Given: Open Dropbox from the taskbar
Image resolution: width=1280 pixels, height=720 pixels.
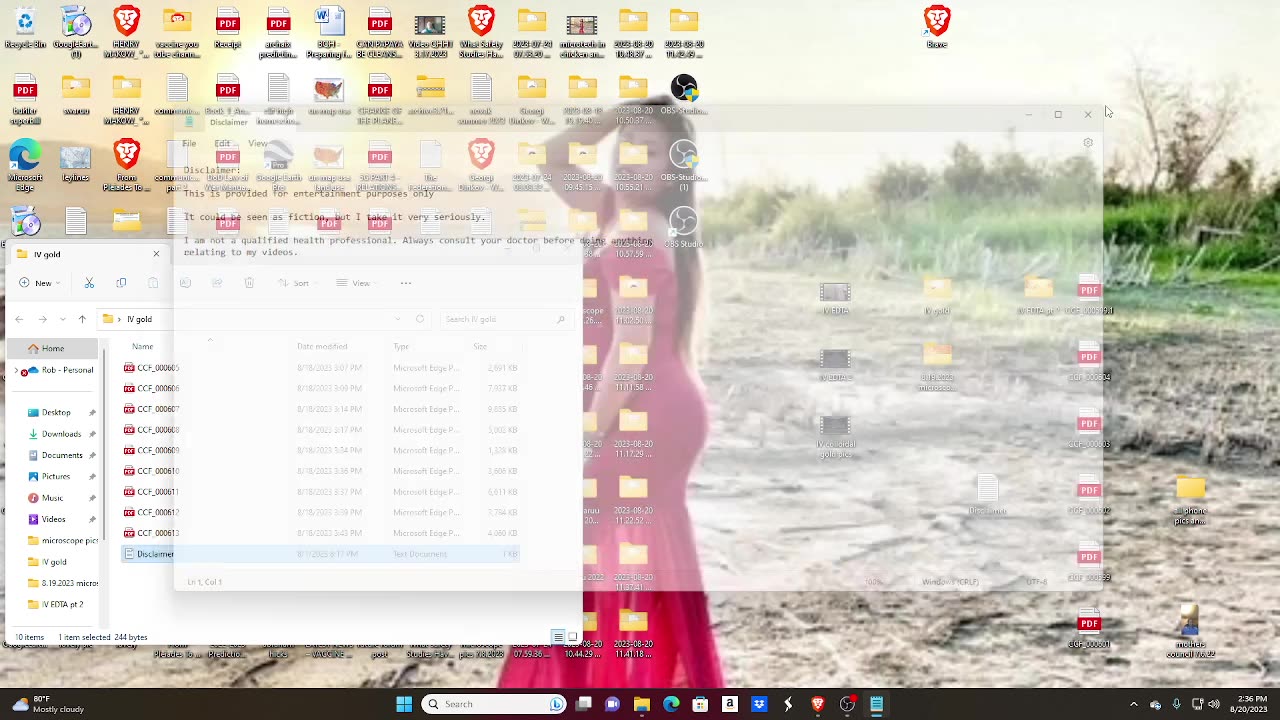Looking at the screenshot, I should point(759,704).
